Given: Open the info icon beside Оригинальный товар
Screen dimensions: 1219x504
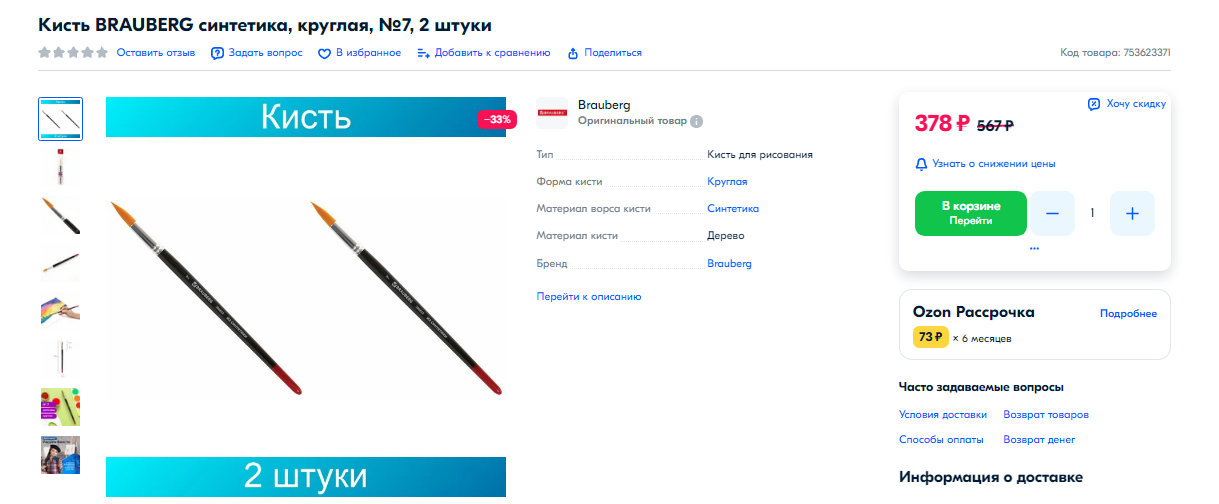Looking at the screenshot, I should (x=697, y=121).
